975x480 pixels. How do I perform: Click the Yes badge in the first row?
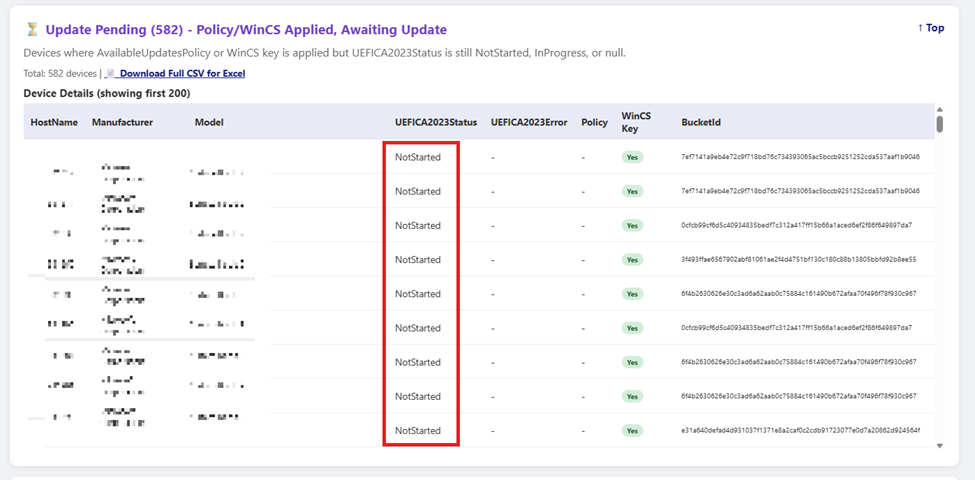pos(631,157)
